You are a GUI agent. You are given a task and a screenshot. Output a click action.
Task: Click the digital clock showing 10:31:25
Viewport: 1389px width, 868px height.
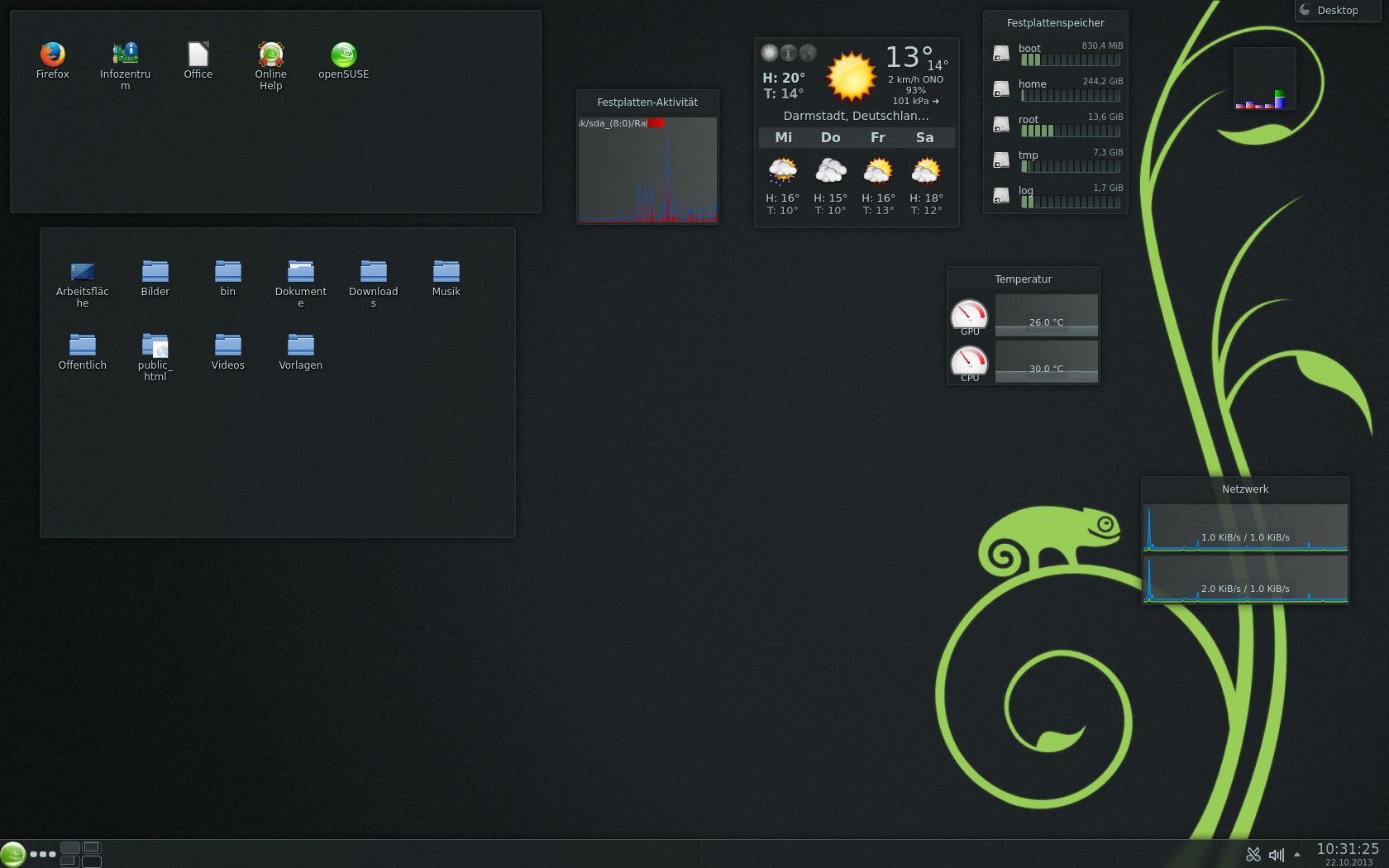pyautogui.click(x=1347, y=849)
